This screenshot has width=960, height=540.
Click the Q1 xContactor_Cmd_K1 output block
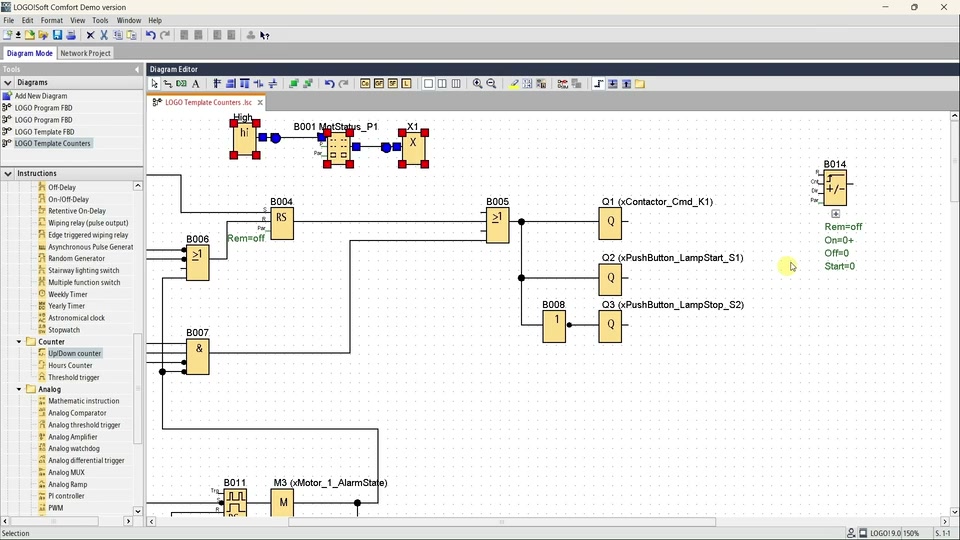click(610, 223)
